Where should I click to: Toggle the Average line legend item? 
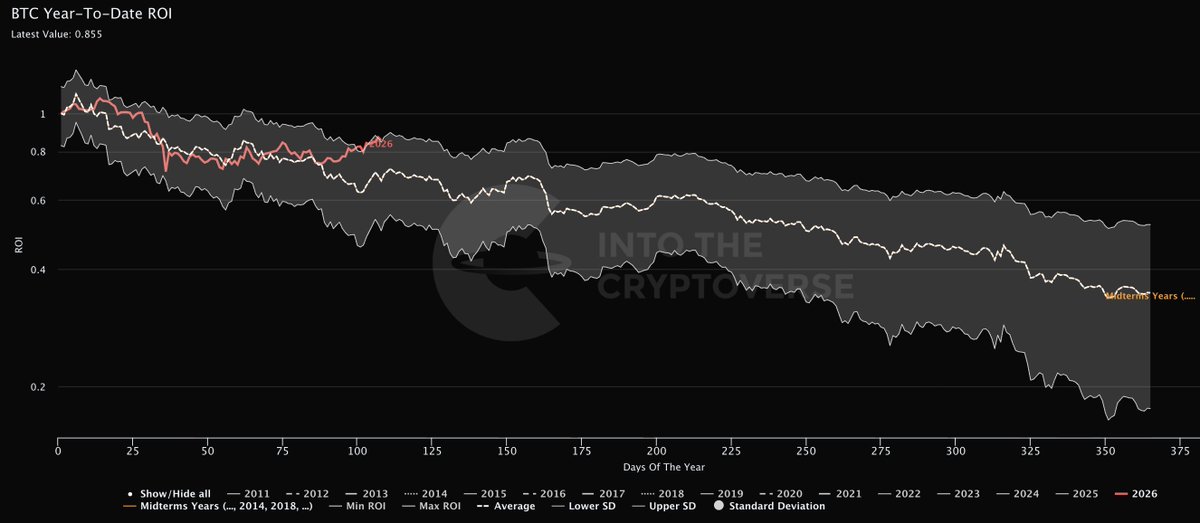(x=512, y=506)
